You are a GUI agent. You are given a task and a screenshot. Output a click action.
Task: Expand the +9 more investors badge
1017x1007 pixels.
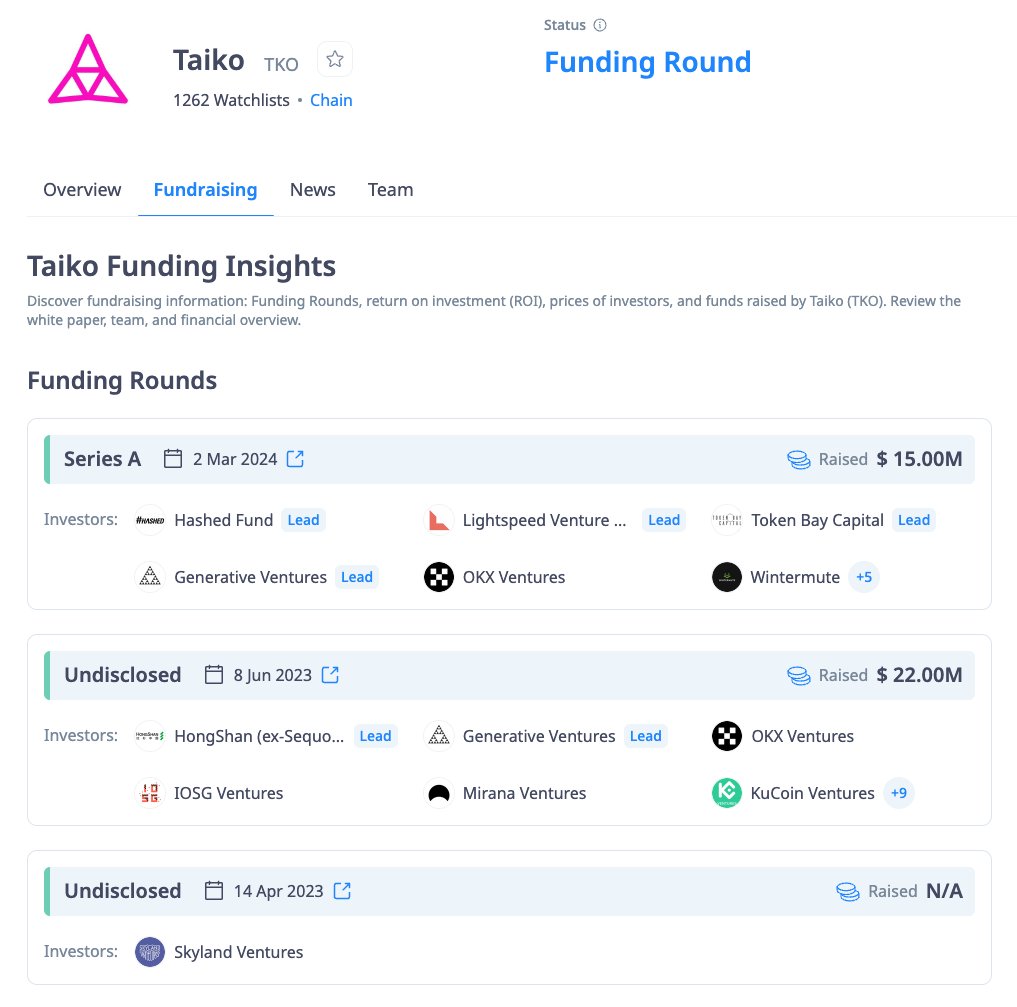click(x=899, y=793)
